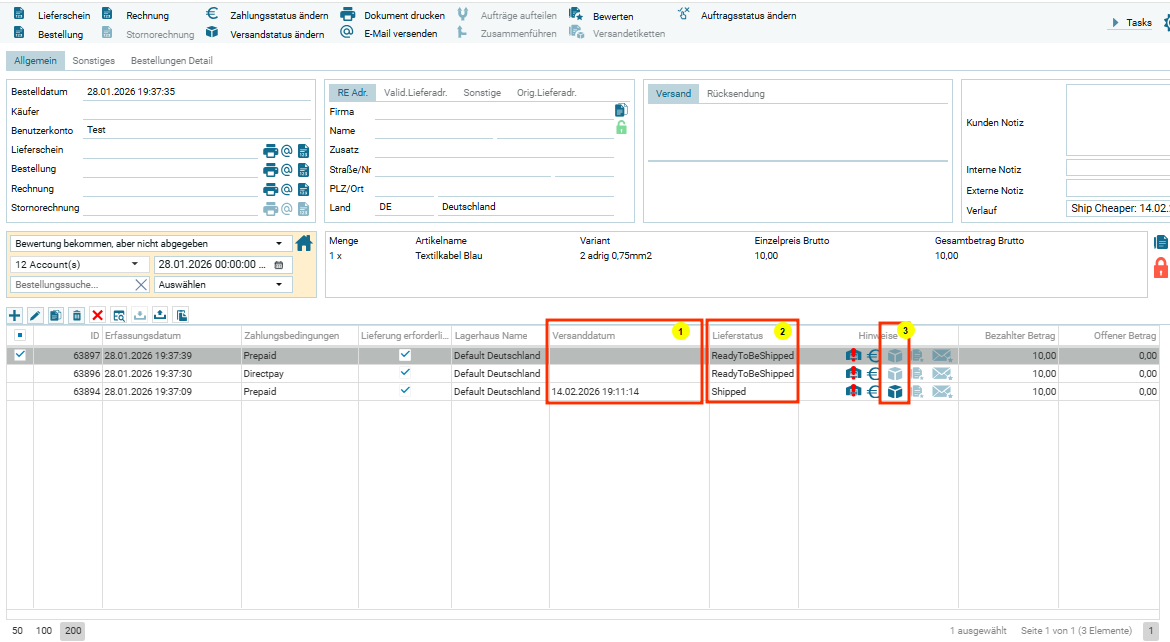Toggle Lieferung erforderlich checkbox for order 63896
This screenshot has width=1170, height=642.
click(405, 373)
